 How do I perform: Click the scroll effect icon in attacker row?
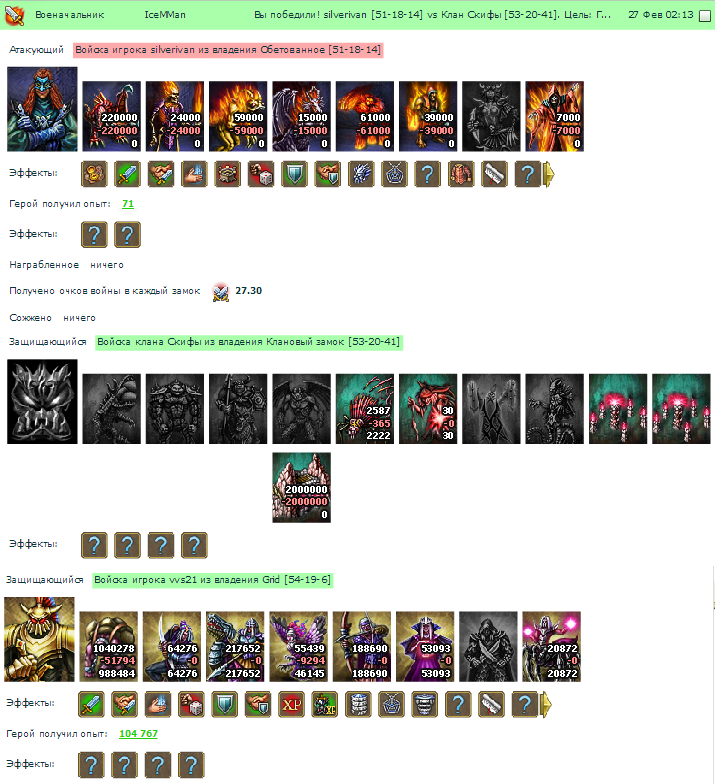494,174
